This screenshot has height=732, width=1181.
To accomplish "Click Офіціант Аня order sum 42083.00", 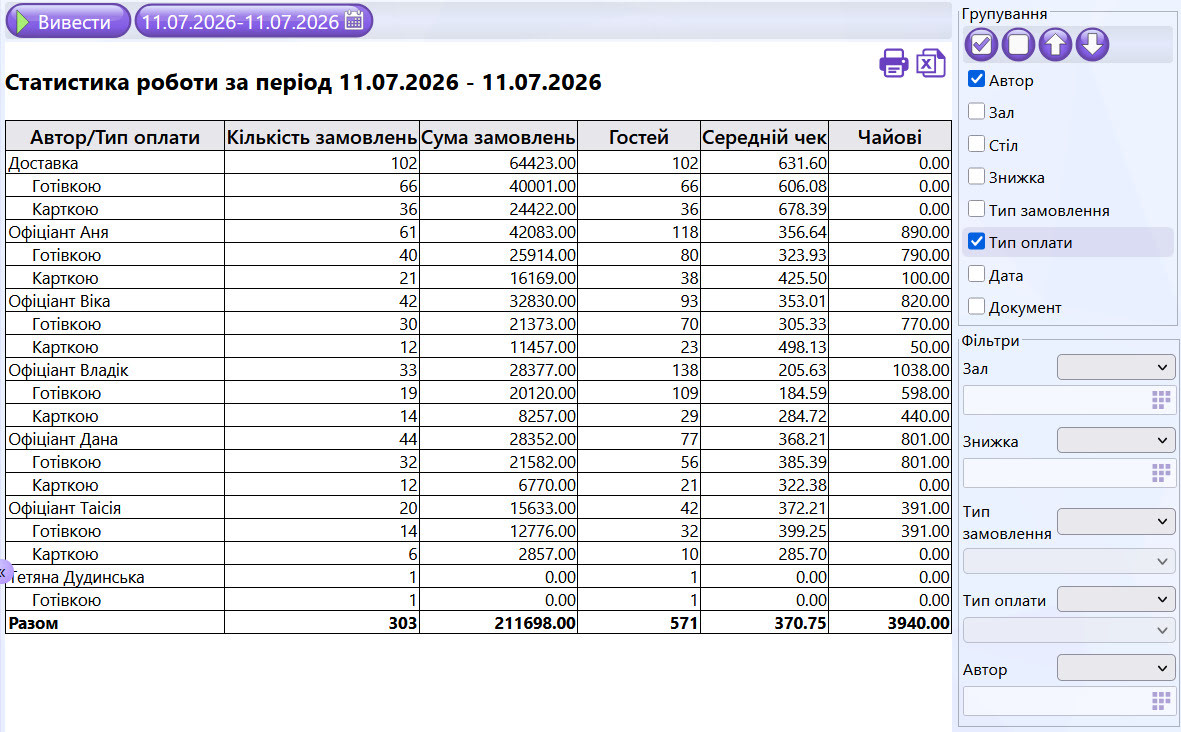I will click(x=542, y=232).
